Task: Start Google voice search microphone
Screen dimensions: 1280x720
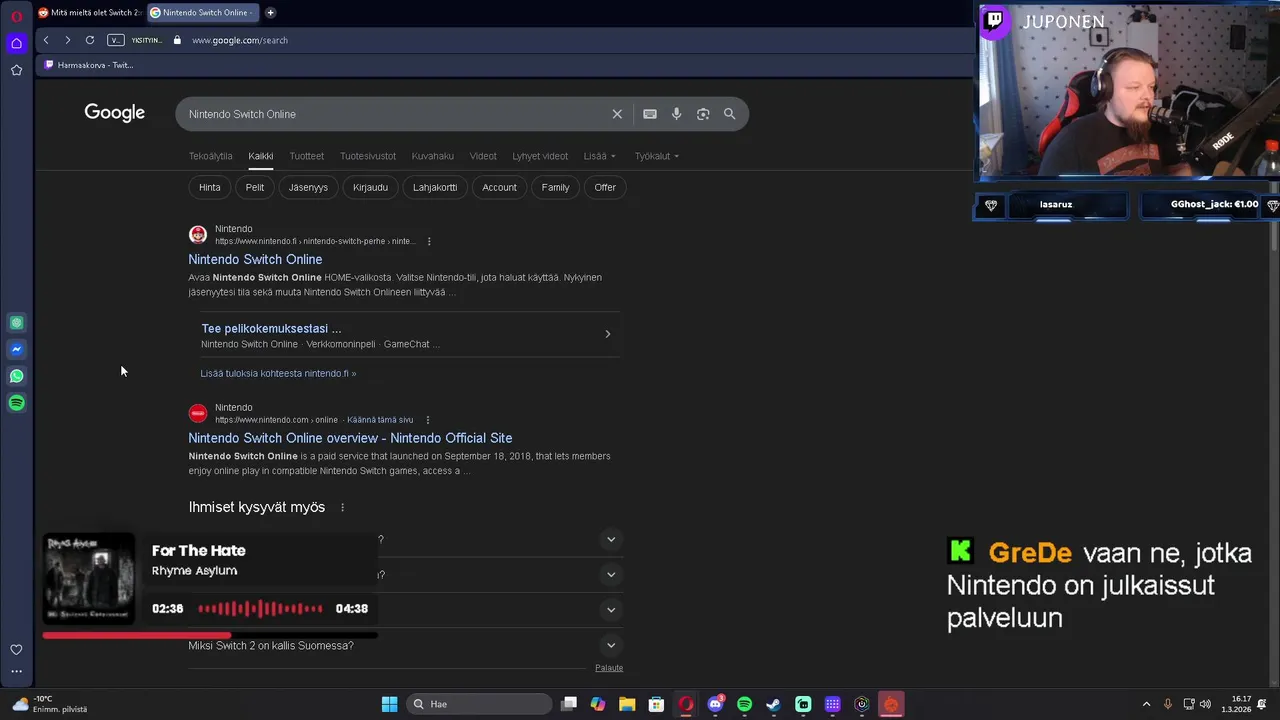Action: pyautogui.click(x=676, y=114)
